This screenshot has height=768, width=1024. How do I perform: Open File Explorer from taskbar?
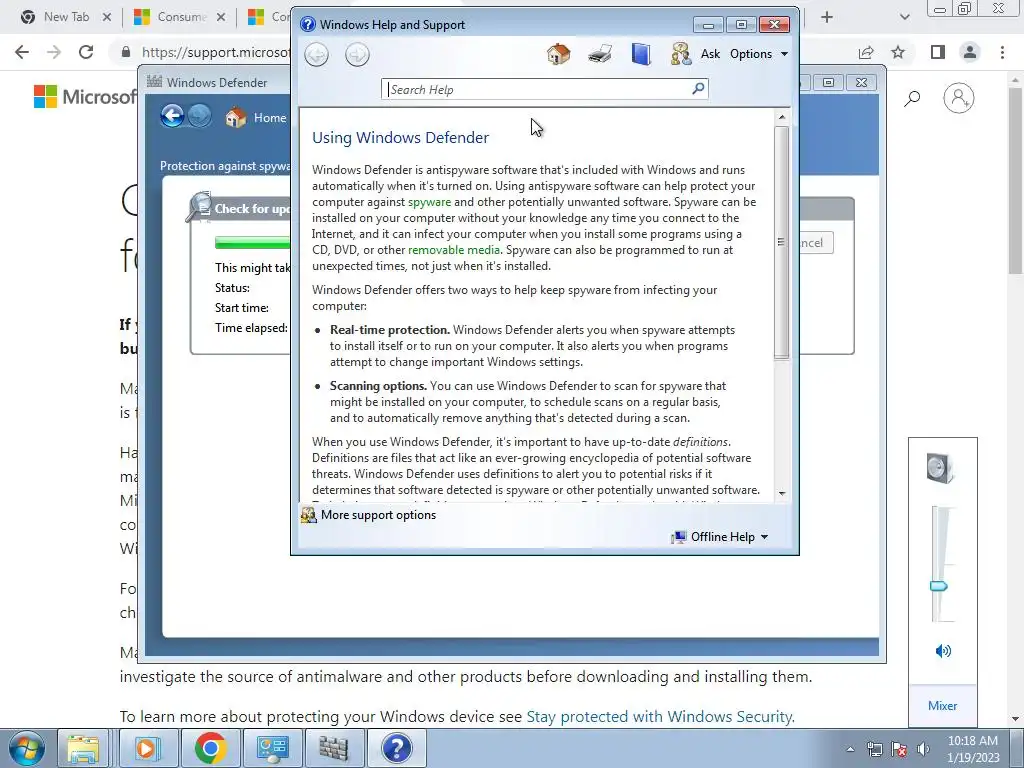click(84, 748)
